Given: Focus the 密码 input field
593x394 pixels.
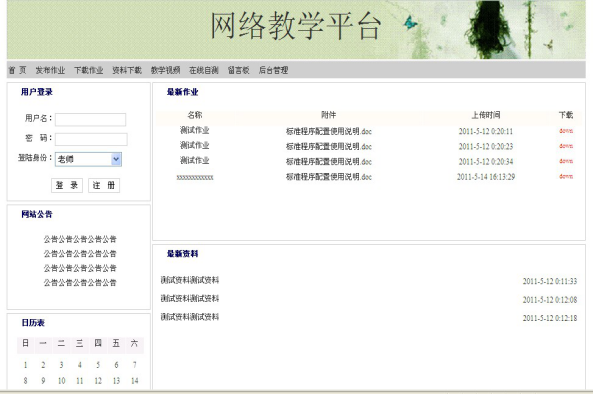Looking at the screenshot, I should 91,139.
